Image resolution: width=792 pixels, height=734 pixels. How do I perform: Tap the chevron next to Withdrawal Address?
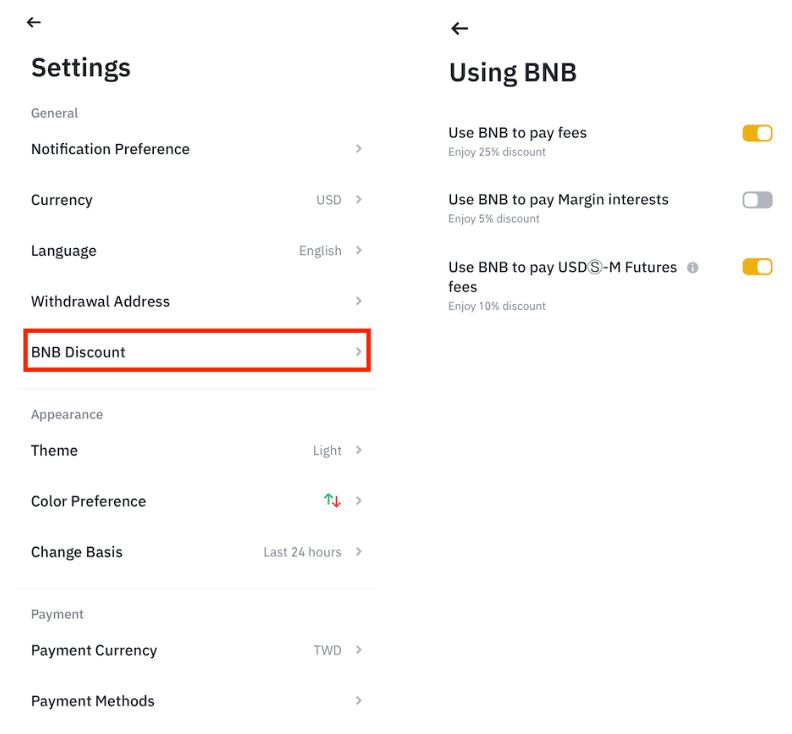tap(358, 301)
